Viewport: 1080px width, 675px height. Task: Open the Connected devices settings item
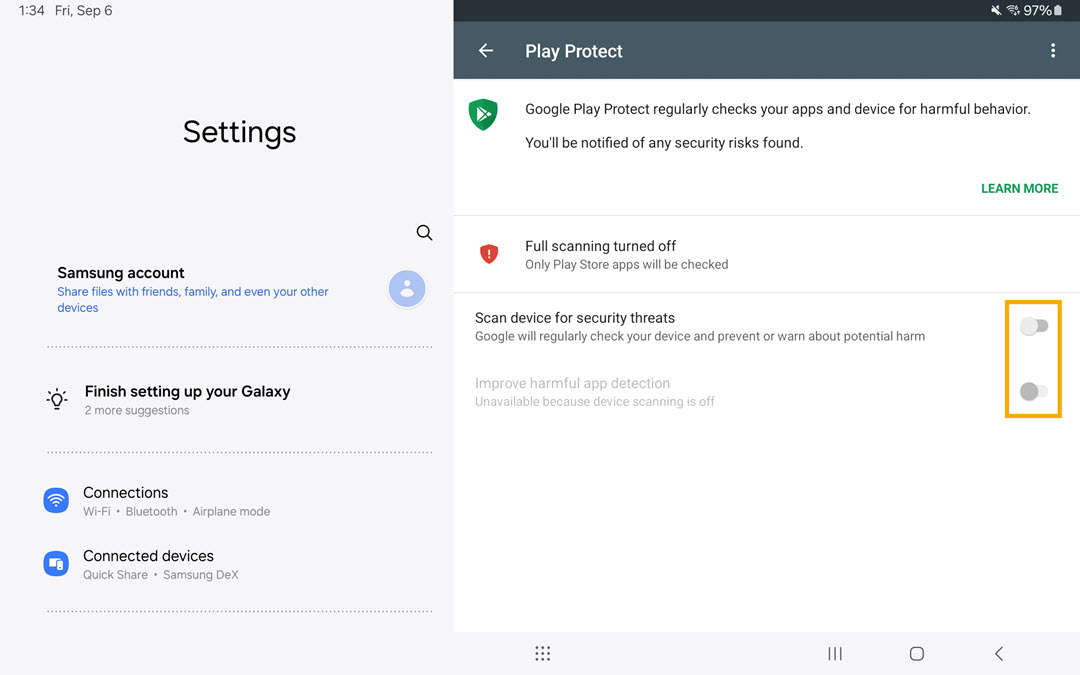coord(160,564)
